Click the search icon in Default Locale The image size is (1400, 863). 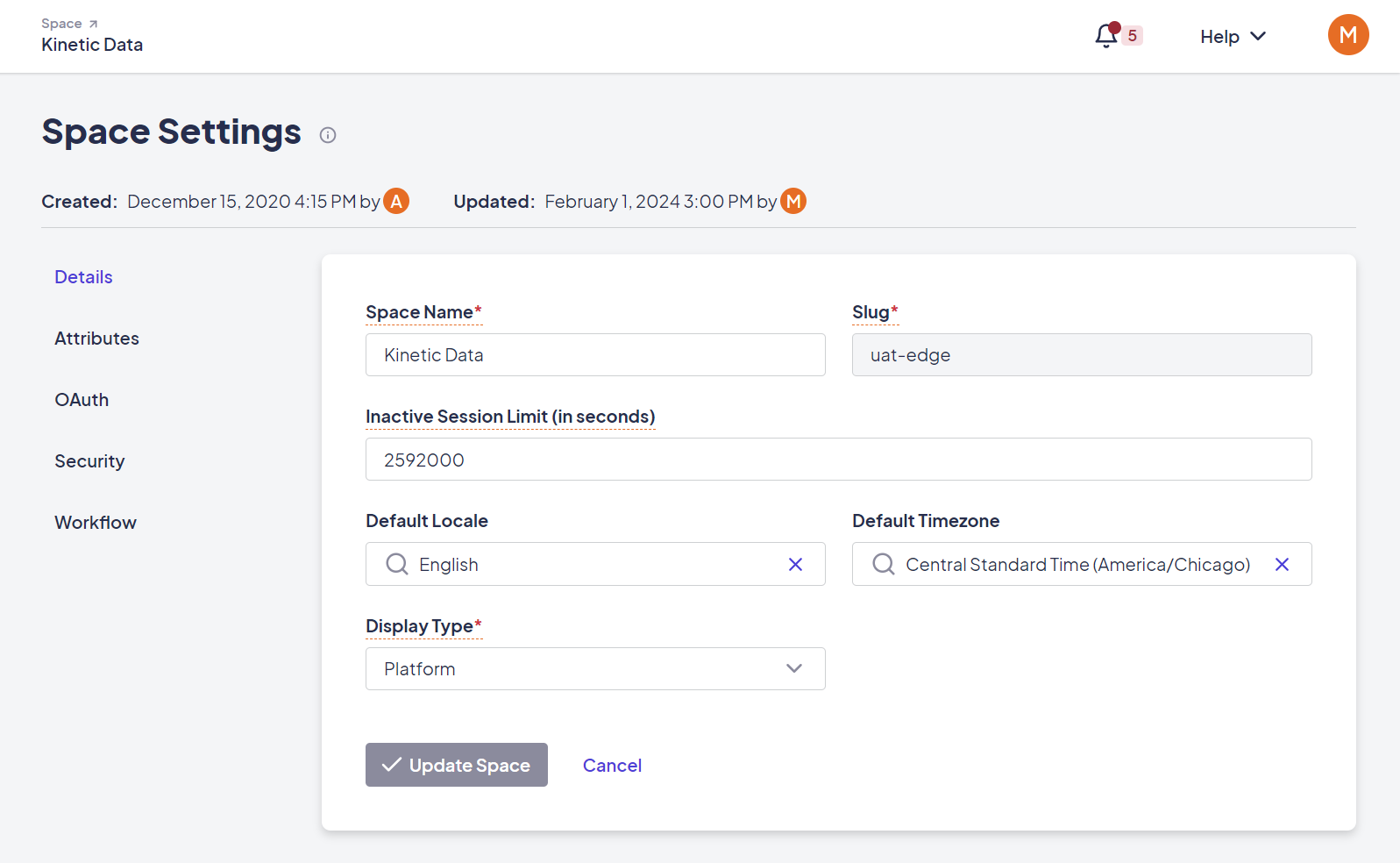pos(397,564)
